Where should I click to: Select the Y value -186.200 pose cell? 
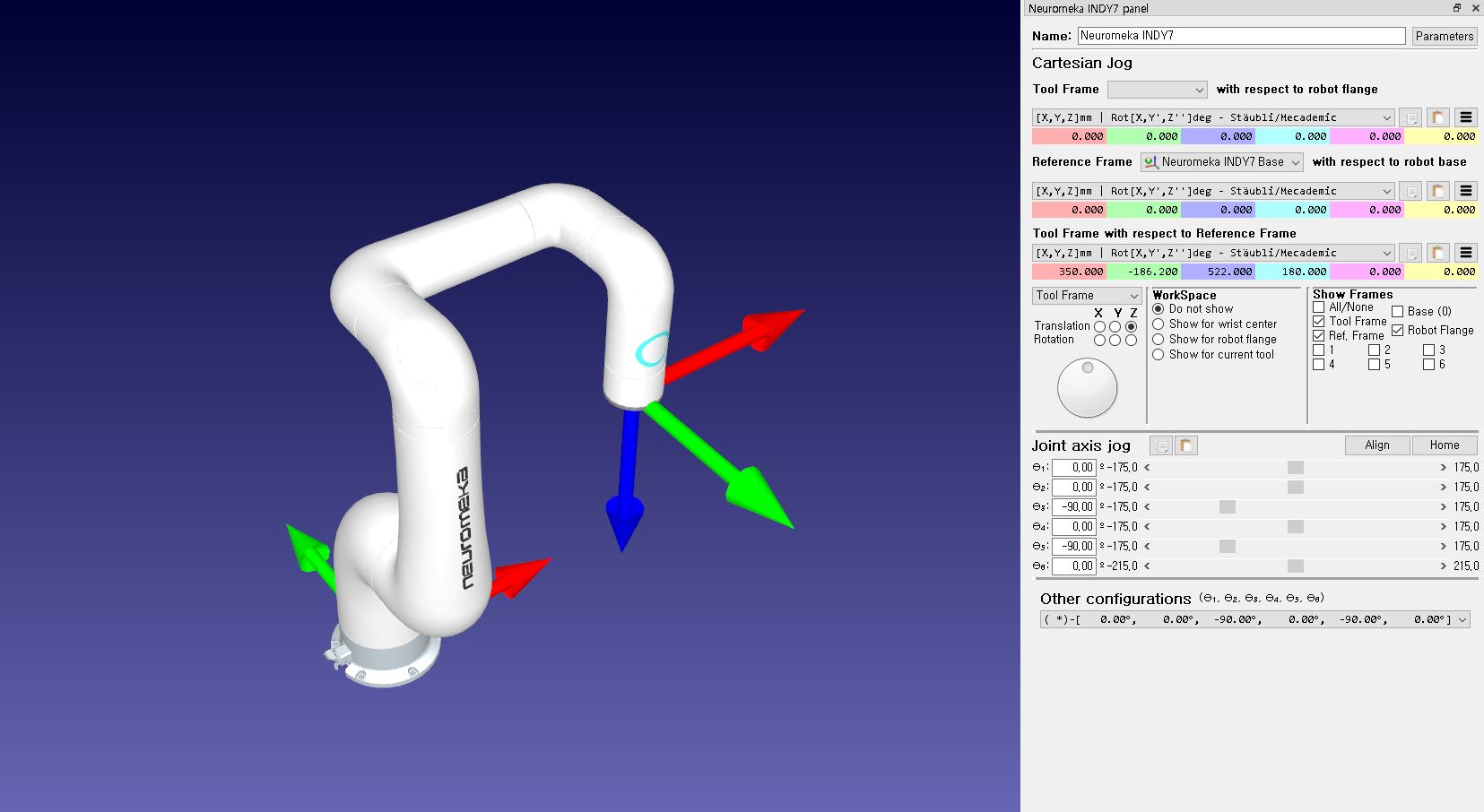[1143, 272]
